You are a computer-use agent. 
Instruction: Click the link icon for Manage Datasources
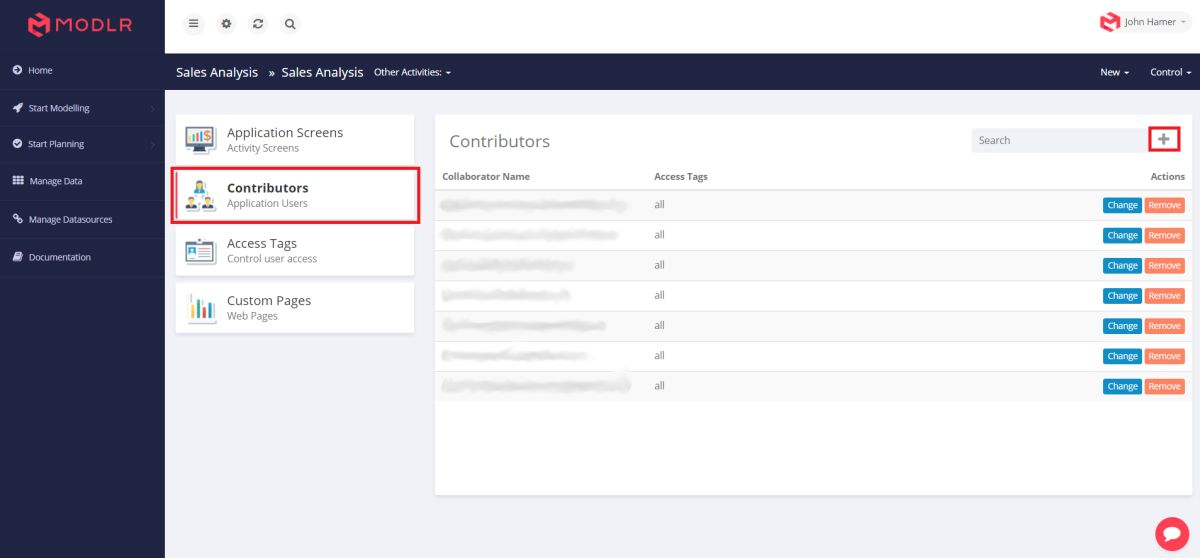click(x=18, y=219)
